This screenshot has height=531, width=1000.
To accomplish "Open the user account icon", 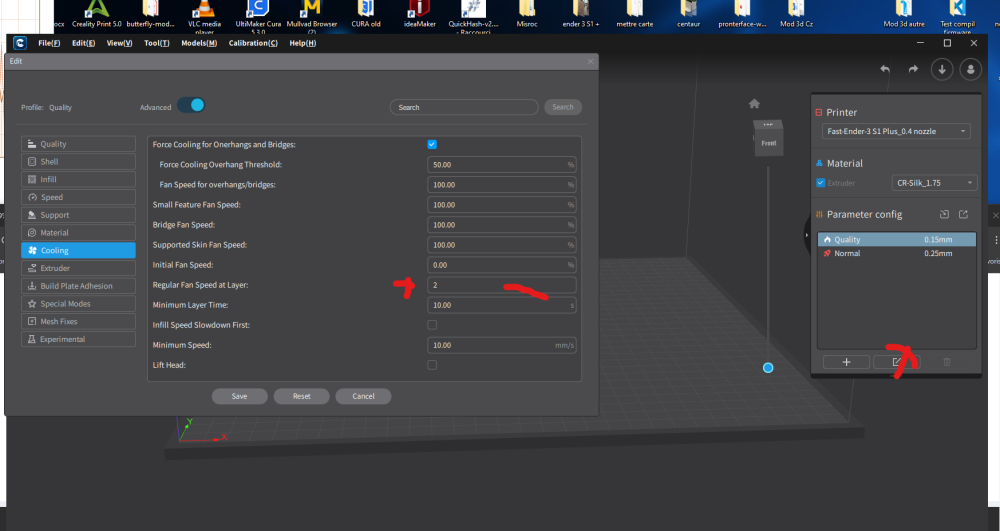I will click(971, 69).
